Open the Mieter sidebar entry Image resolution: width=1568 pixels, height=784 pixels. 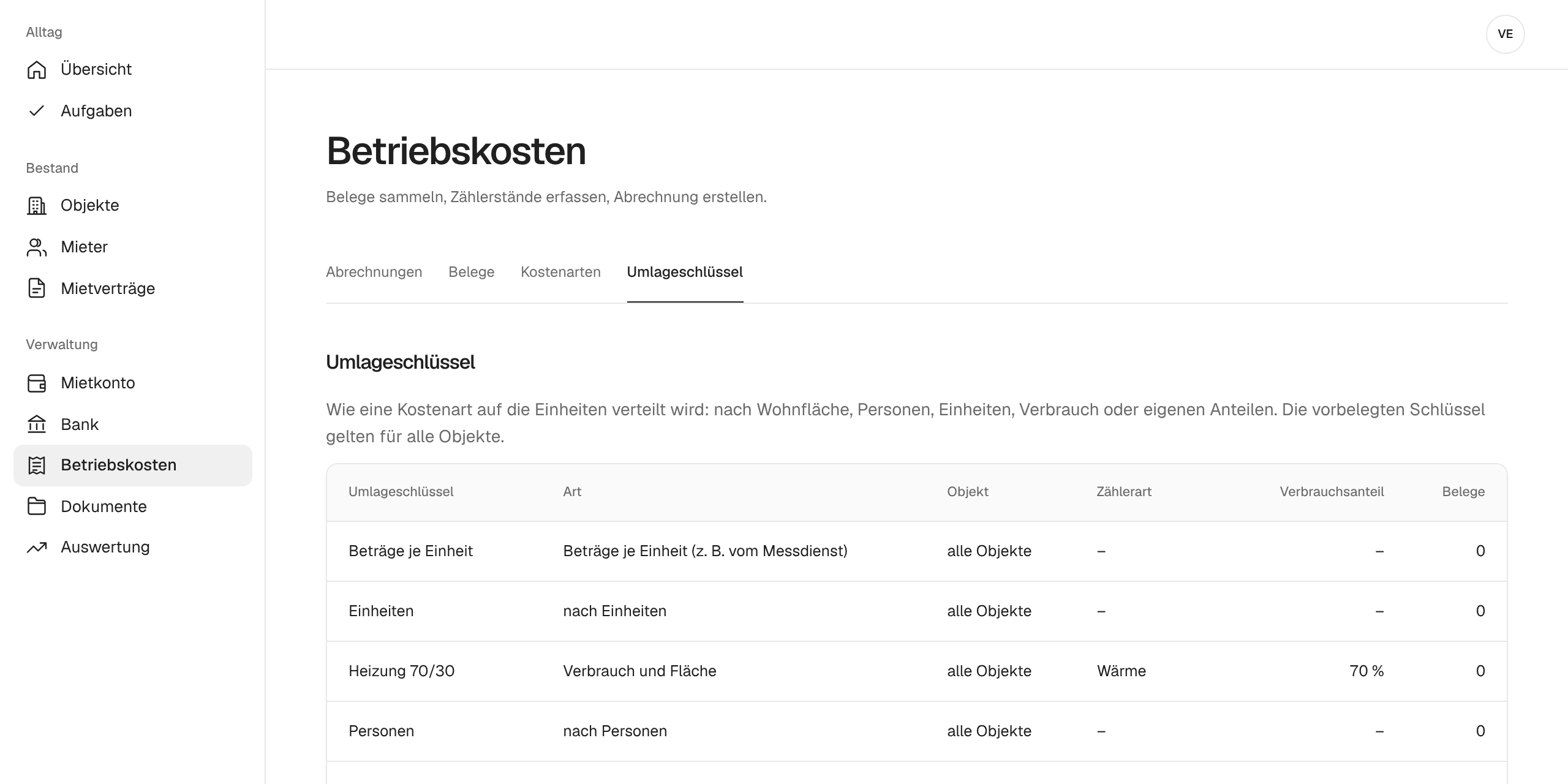133,247
